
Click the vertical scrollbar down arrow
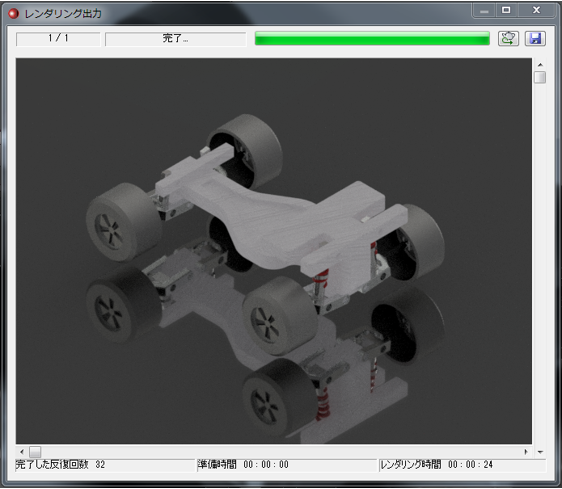click(x=540, y=452)
